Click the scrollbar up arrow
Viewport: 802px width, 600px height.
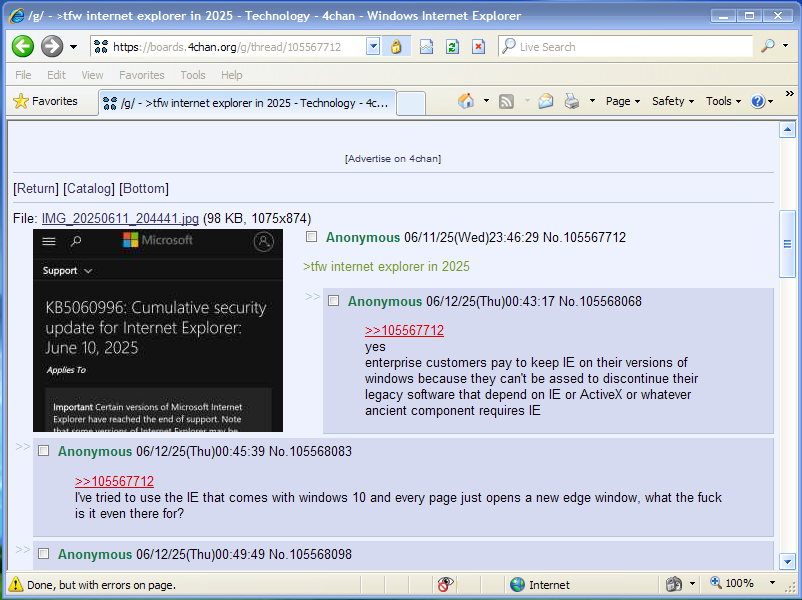point(787,129)
